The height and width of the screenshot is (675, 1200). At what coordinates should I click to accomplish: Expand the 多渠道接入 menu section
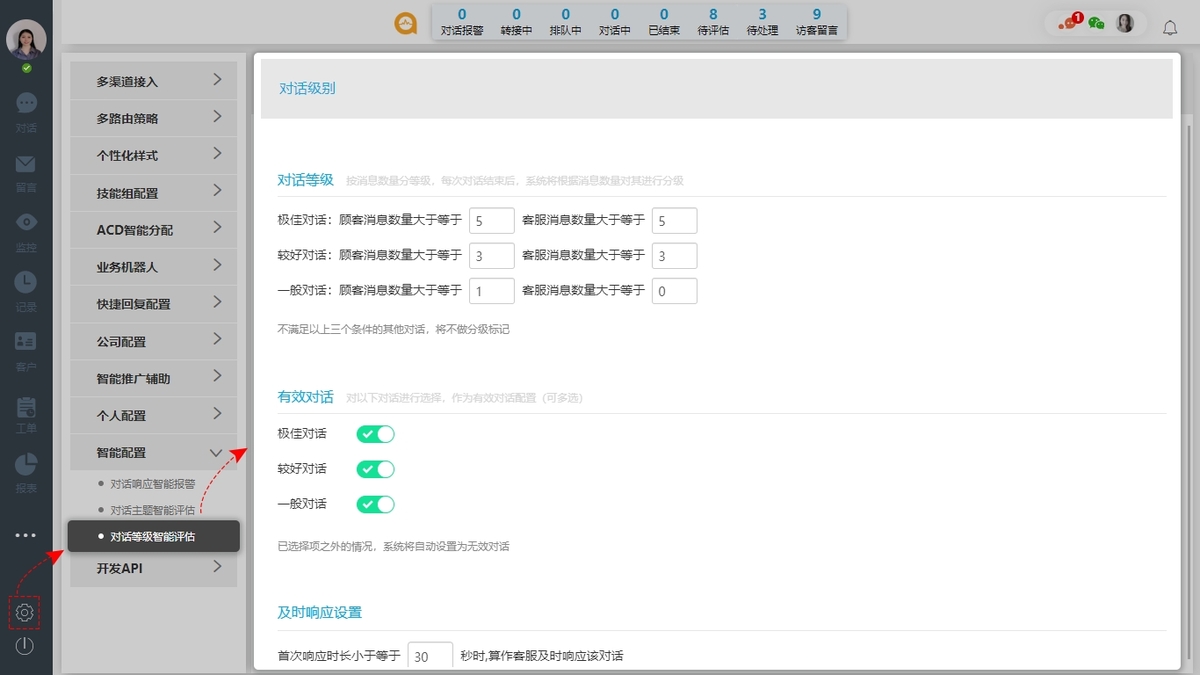click(152, 80)
